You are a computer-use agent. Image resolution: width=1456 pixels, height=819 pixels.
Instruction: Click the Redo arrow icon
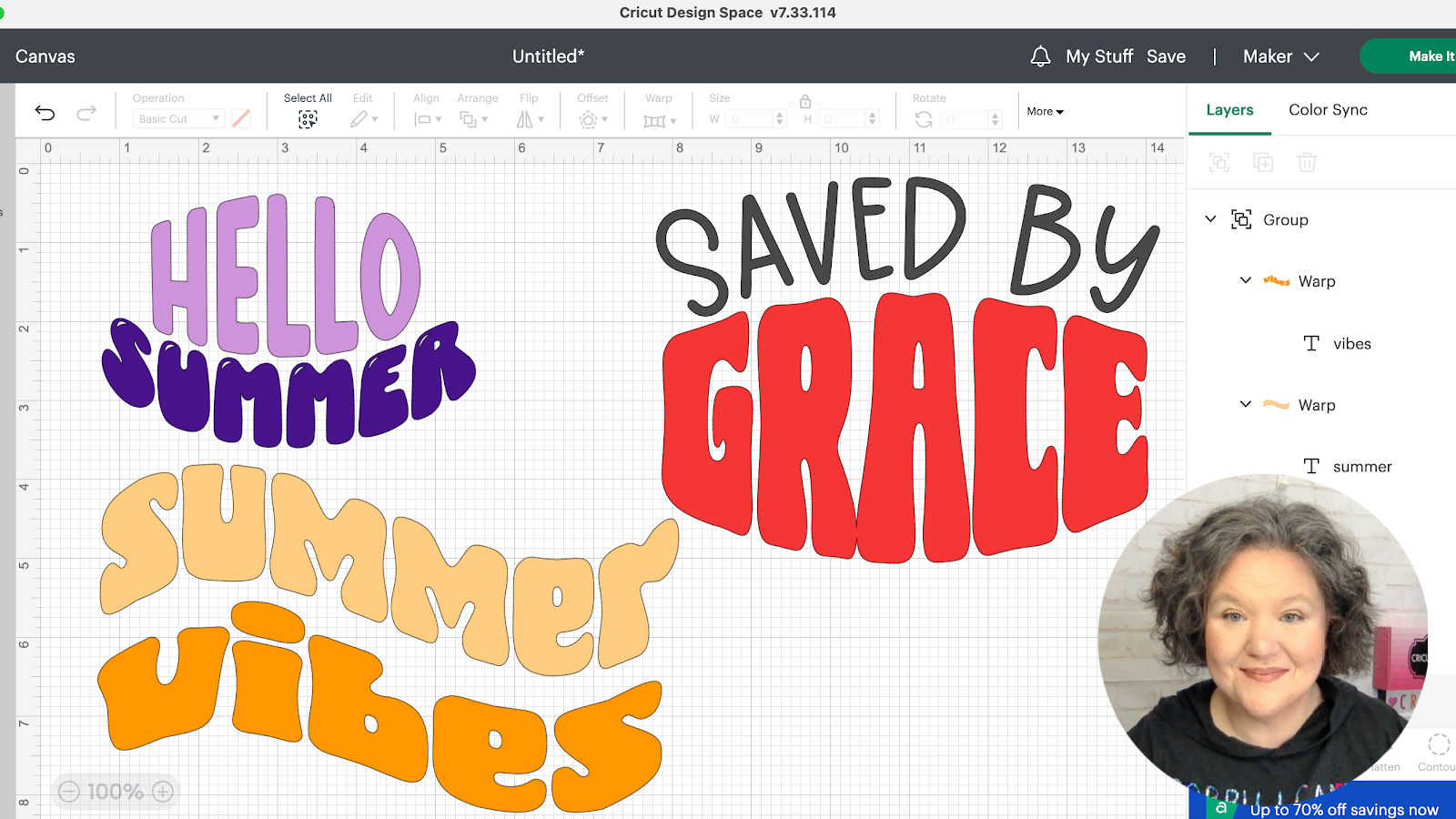(x=86, y=113)
